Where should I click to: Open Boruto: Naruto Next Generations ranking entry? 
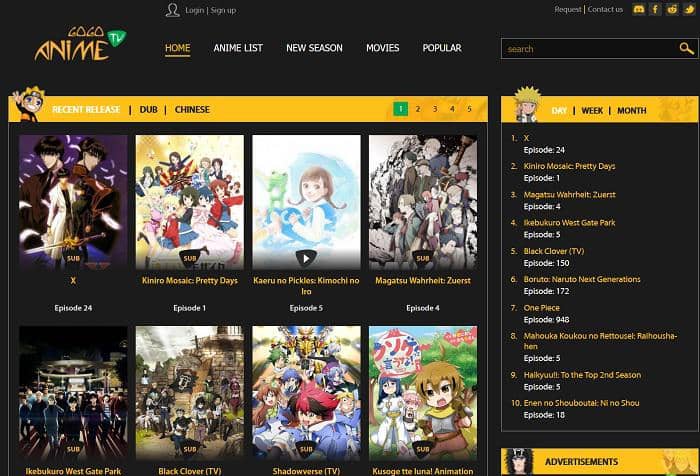[x=582, y=280]
